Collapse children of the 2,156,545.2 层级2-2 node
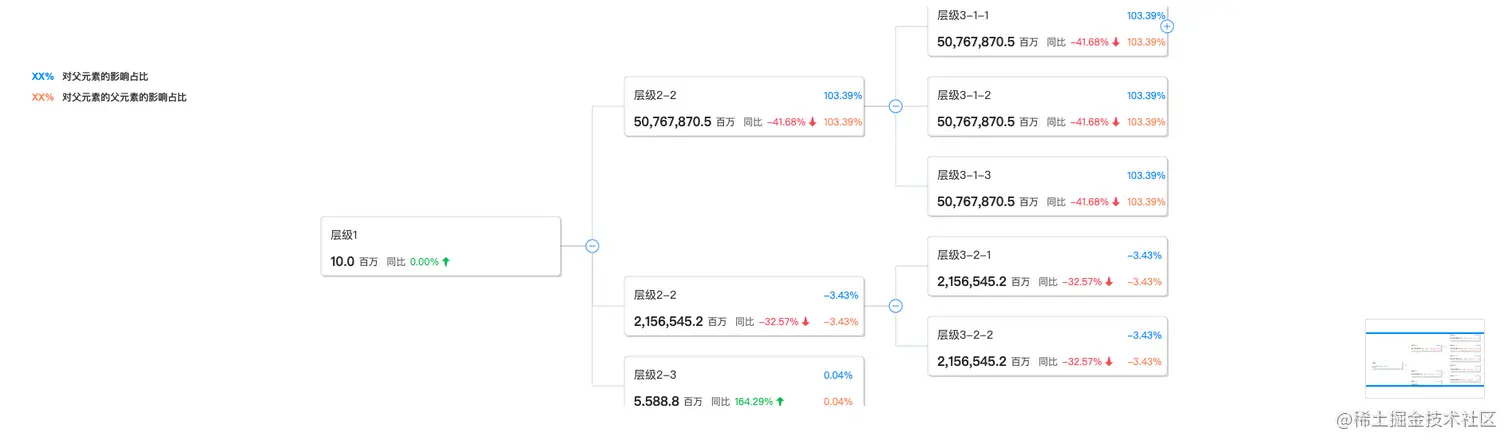Screen dimensions: 1512x445 point(895,306)
